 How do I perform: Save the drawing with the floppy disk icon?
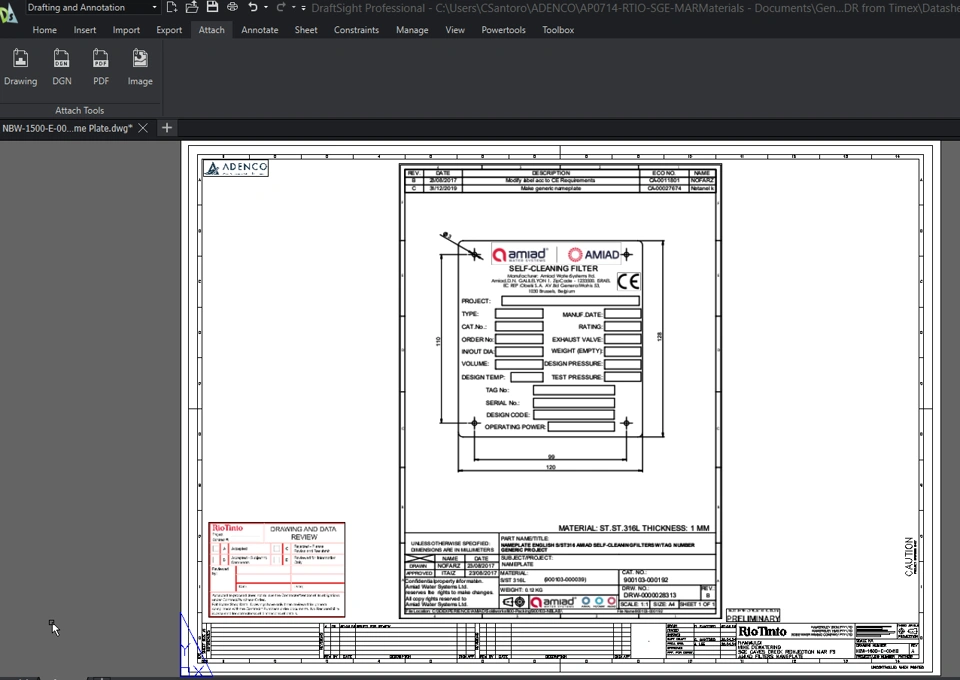click(x=212, y=7)
